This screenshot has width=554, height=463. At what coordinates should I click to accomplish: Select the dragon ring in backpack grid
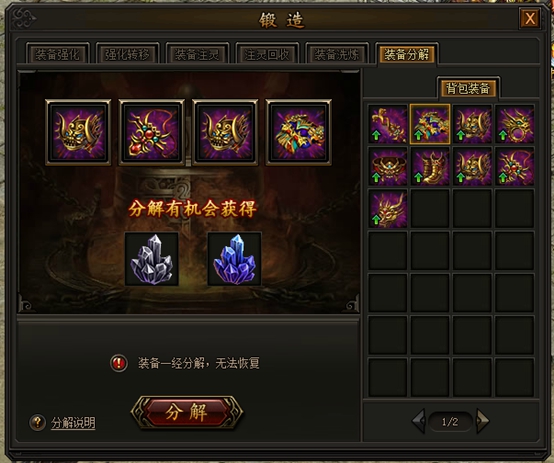(x=515, y=124)
